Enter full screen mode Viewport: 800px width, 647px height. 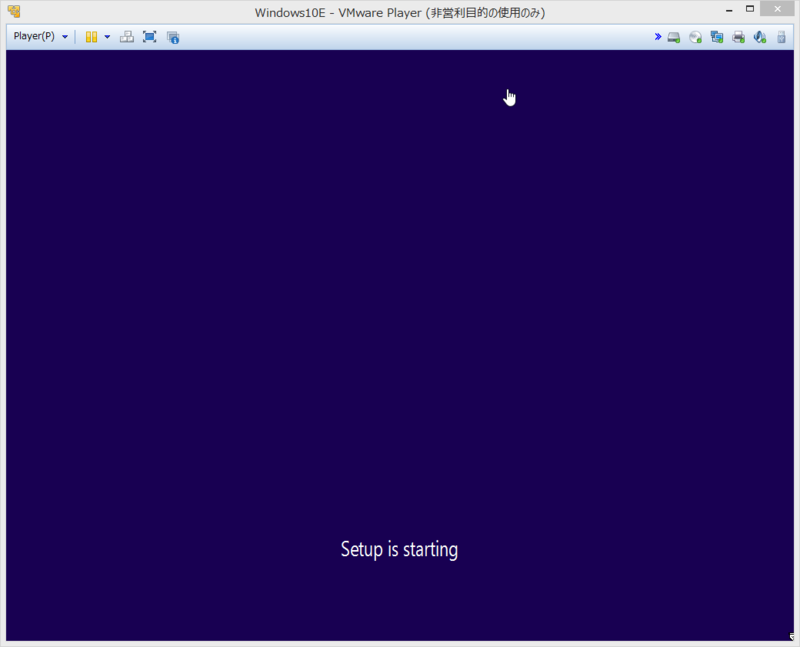149,37
